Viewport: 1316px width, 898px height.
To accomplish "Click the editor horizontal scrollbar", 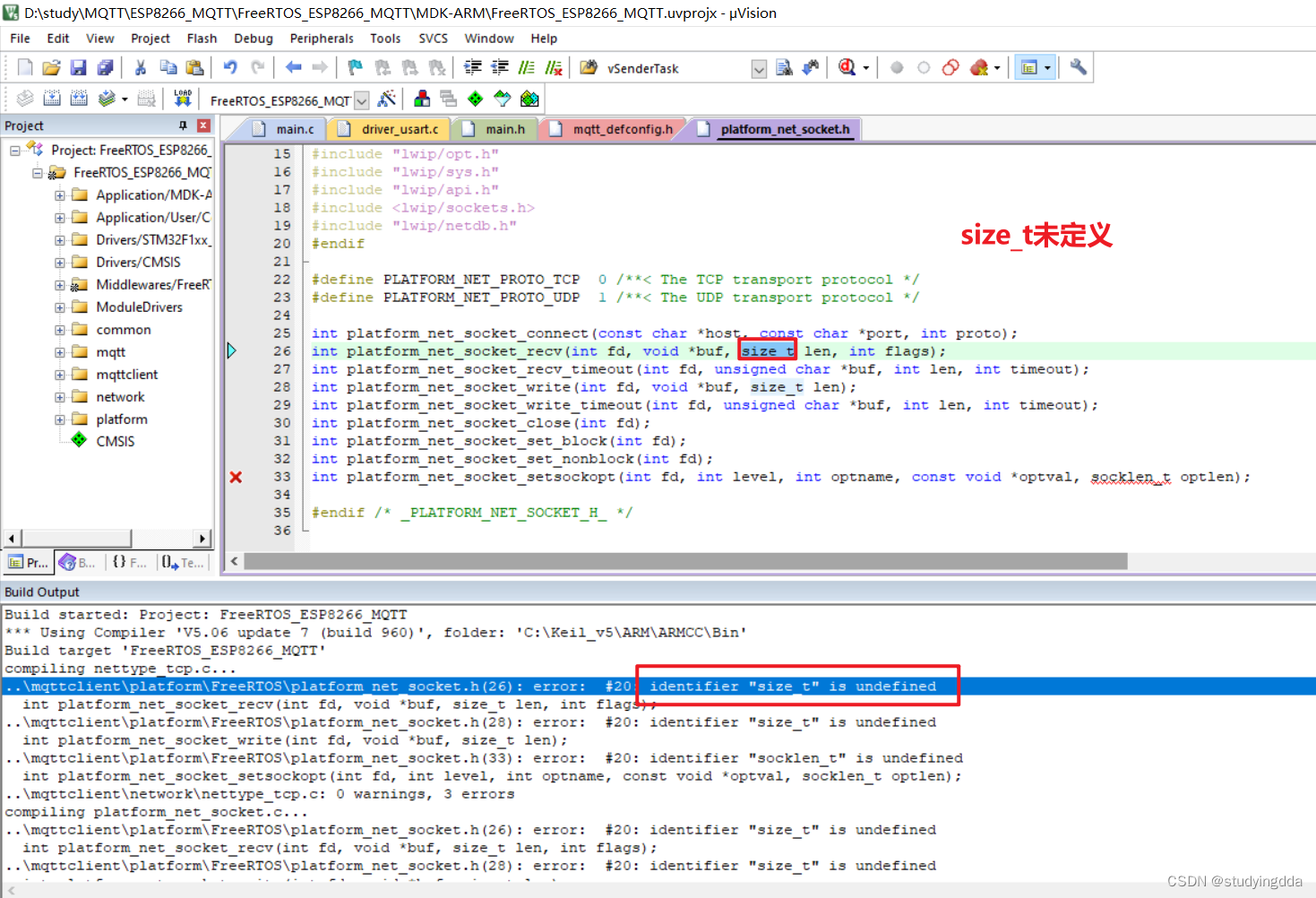I will tap(685, 561).
